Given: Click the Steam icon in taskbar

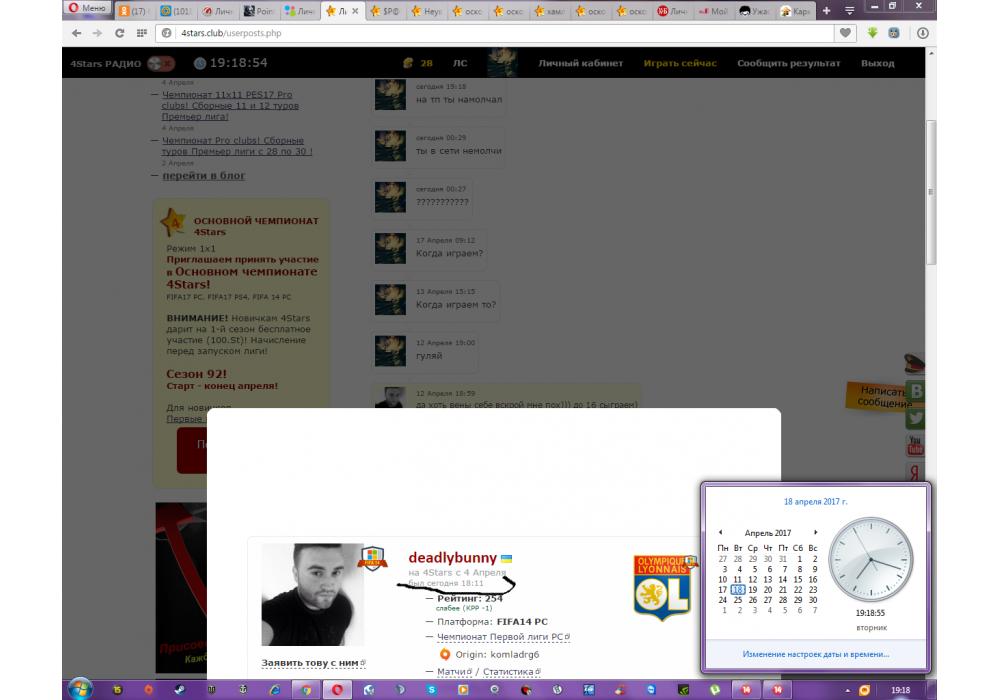Looking at the screenshot, I should pyautogui.click(x=179, y=689).
